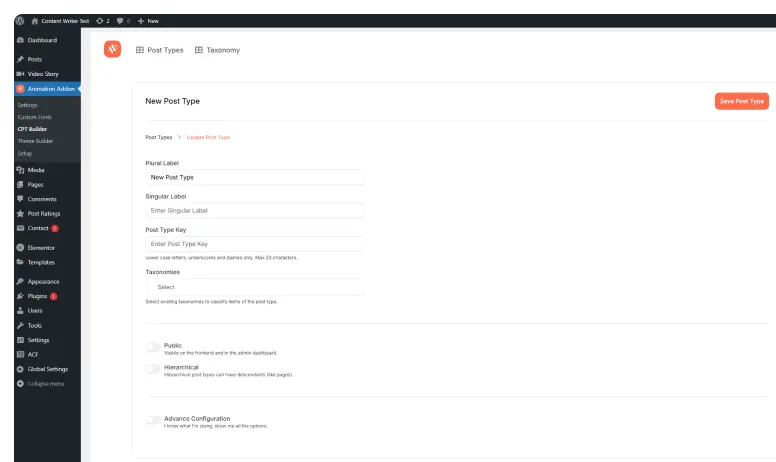Viewport: 776px width, 462px height.
Task: Open the Taxonomies Select dropdown
Action: coord(254,287)
